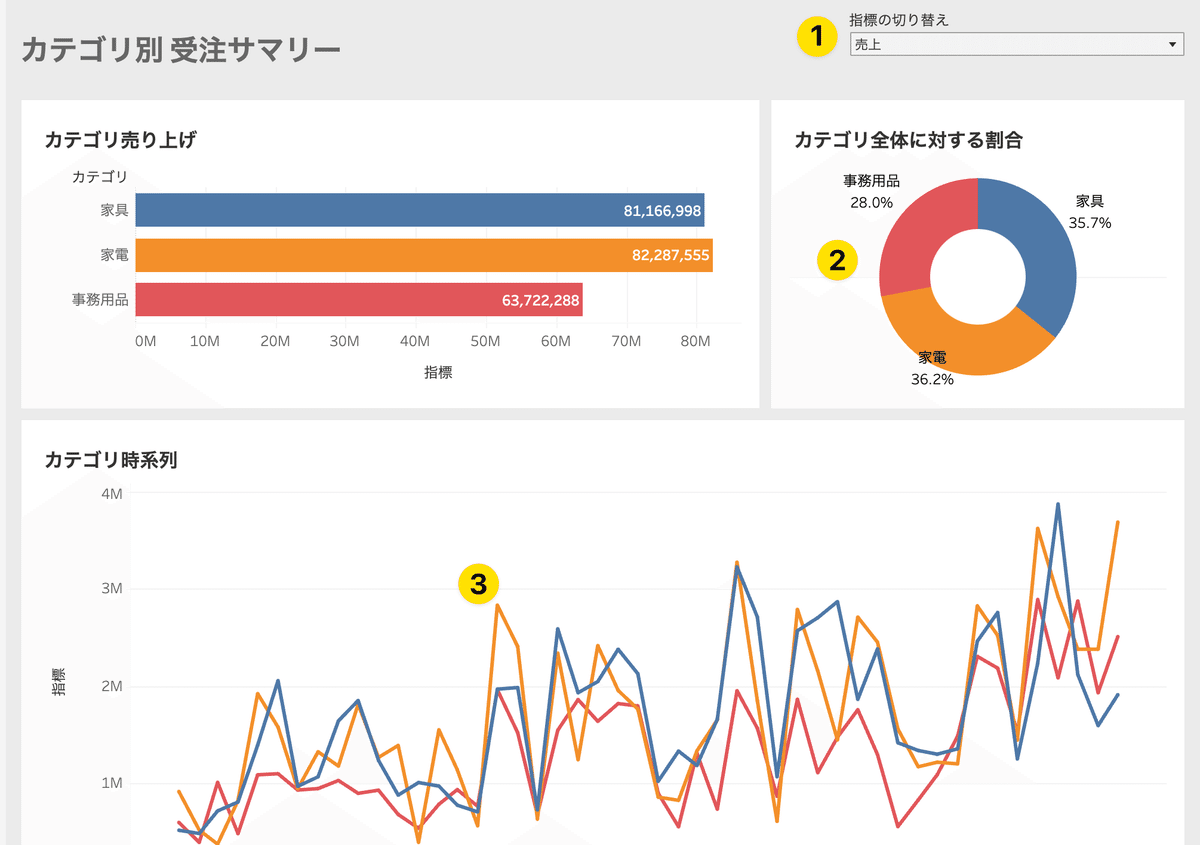This screenshot has height=845, width=1200.
Task: Select the red 事務用品 bar
Action: (360, 300)
